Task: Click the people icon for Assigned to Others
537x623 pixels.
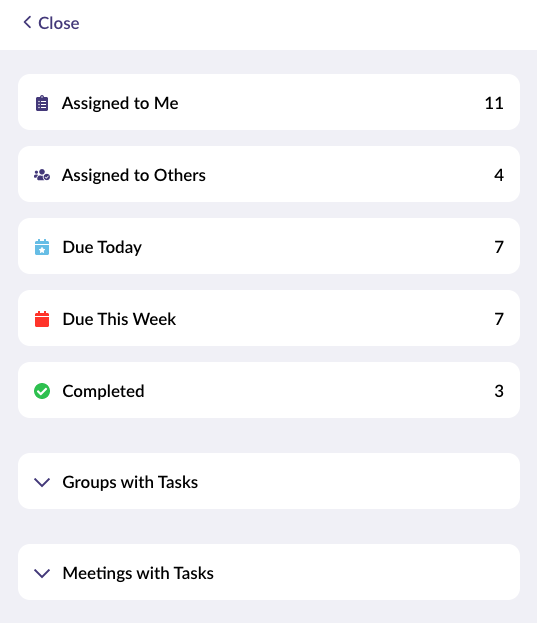Action: tap(42, 175)
